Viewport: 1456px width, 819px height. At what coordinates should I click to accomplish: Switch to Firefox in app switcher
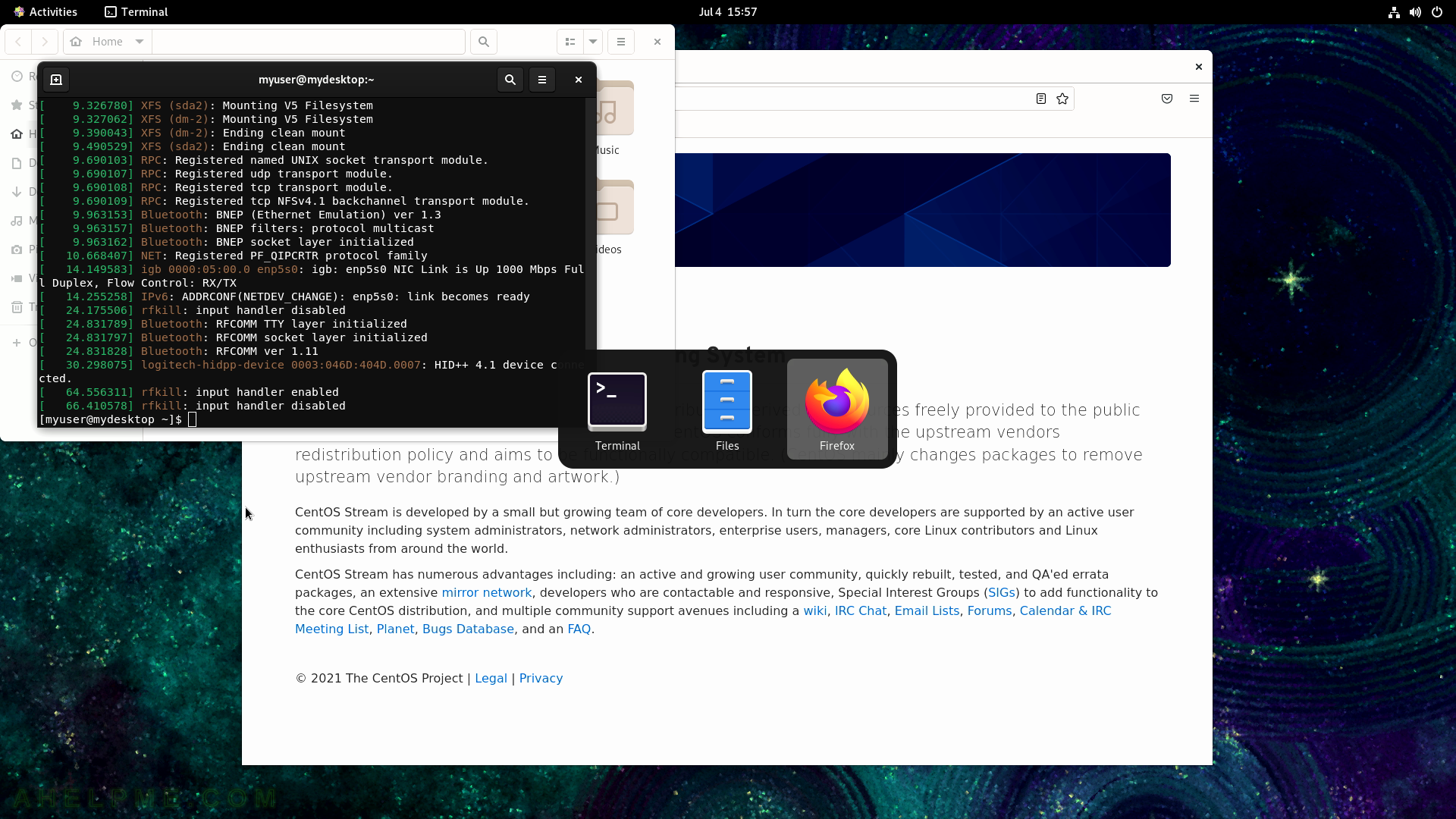pyautogui.click(x=837, y=409)
